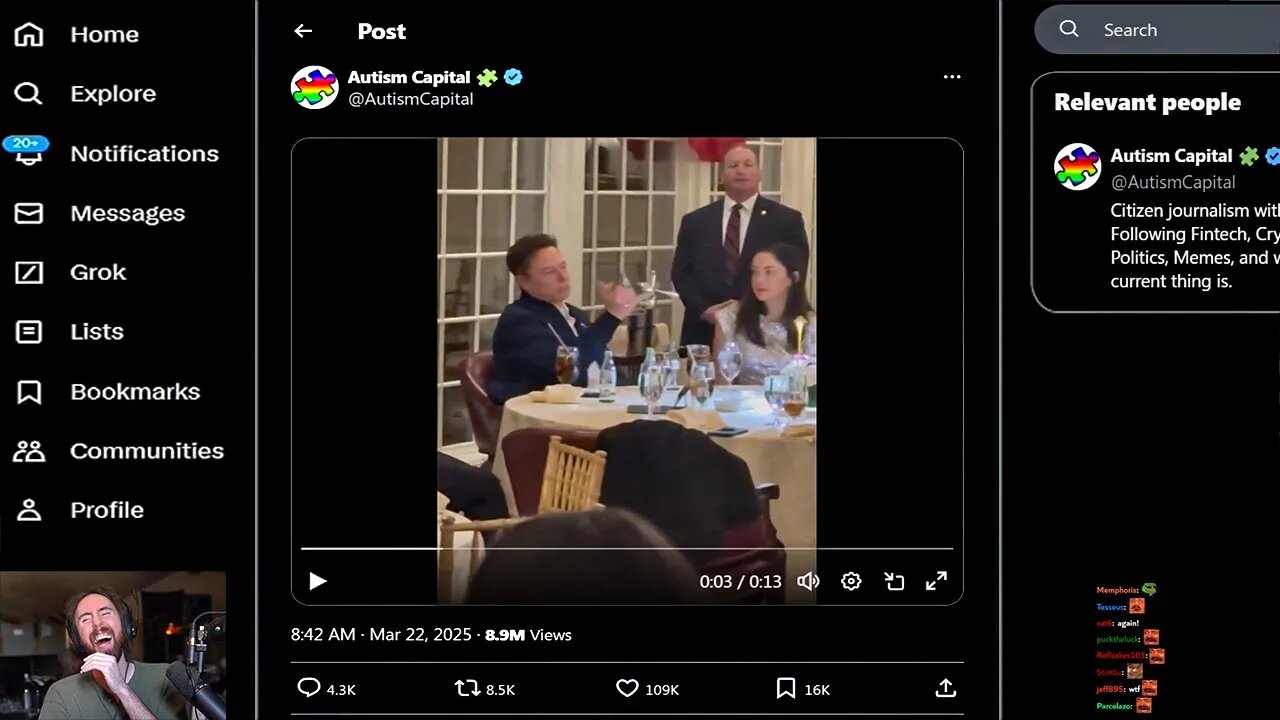Image resolution: width=1280 pixels, height=720 pixels.
Task: Reply to the post via comment icon
Action: (x=310, y=688)
